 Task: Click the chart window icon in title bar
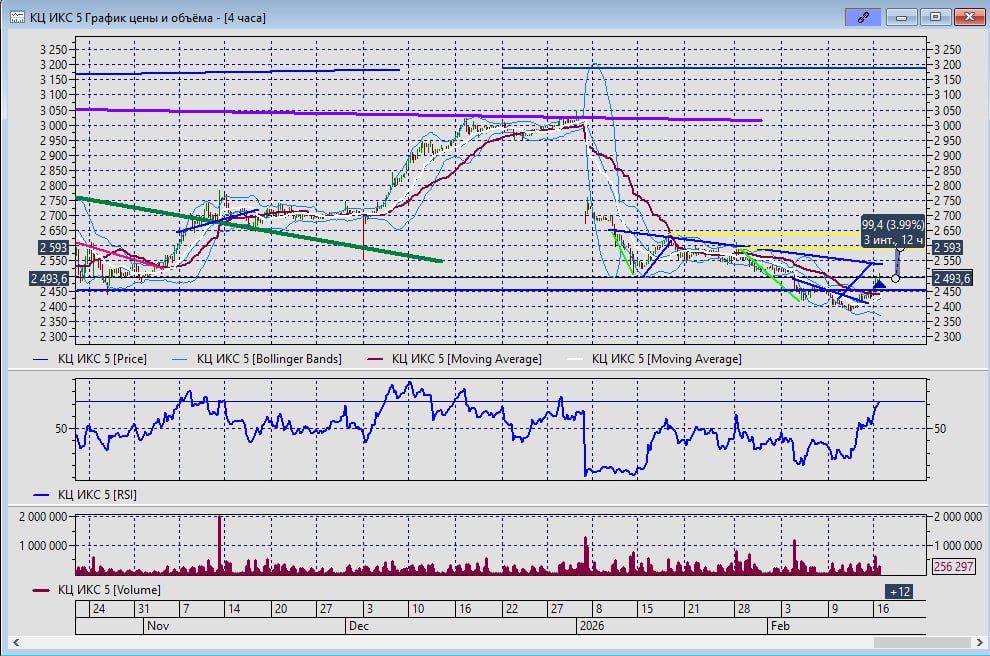click(19, 17)
